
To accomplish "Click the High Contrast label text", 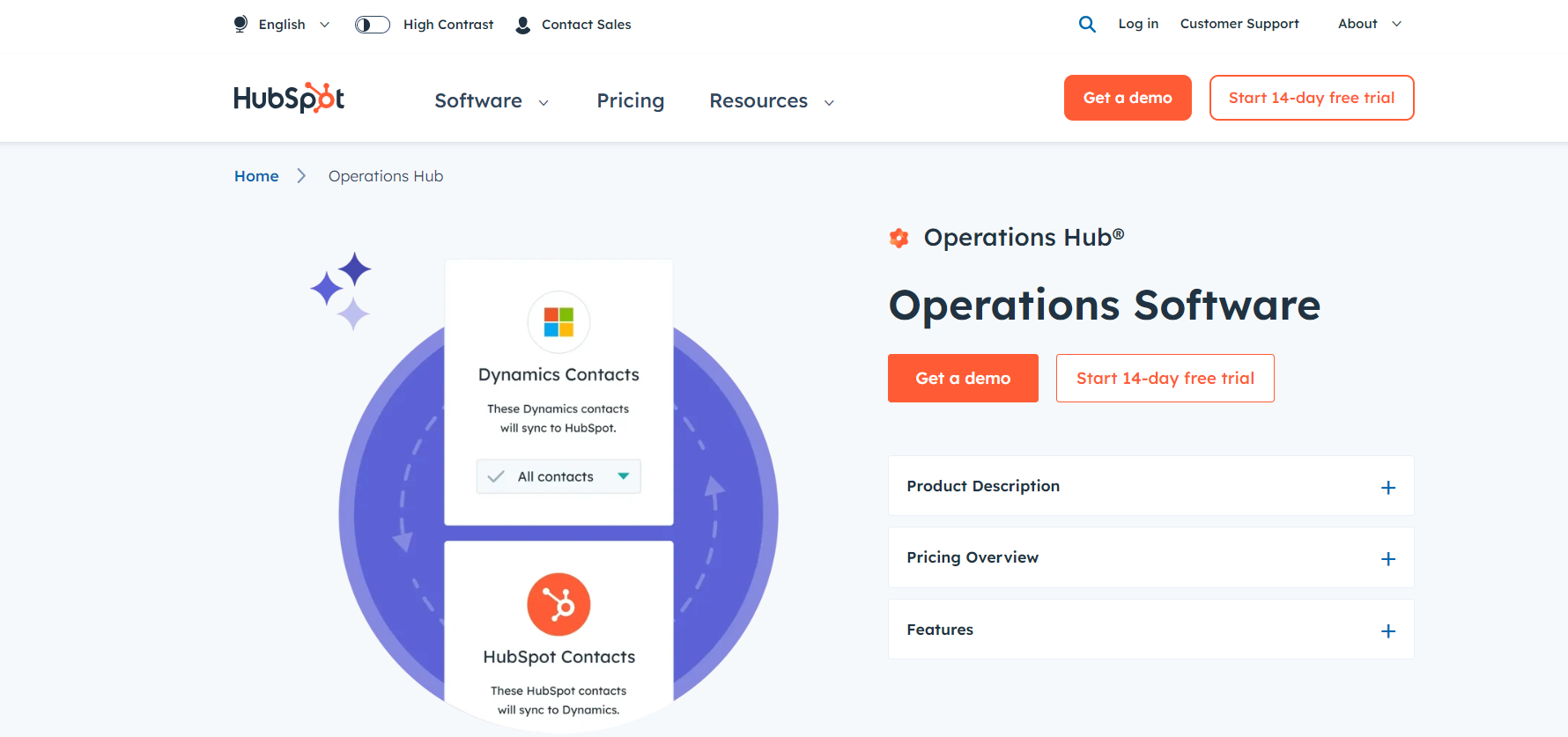I will click(x=448, y=25).
